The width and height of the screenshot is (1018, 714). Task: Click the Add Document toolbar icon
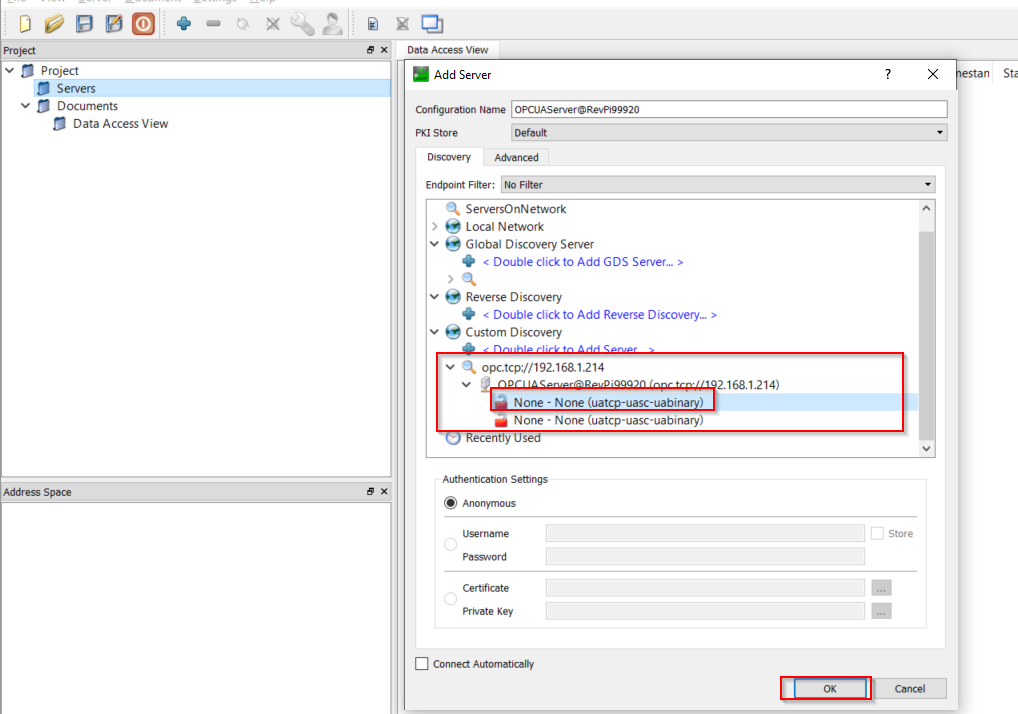[373, 24]
